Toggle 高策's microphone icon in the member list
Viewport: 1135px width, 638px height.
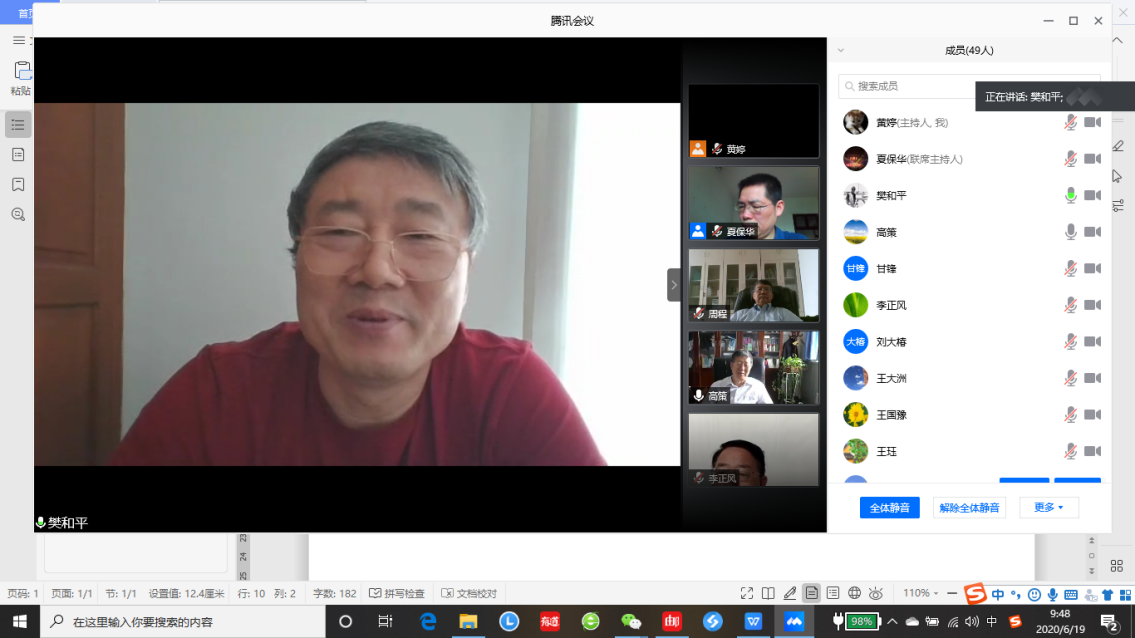1070,232
